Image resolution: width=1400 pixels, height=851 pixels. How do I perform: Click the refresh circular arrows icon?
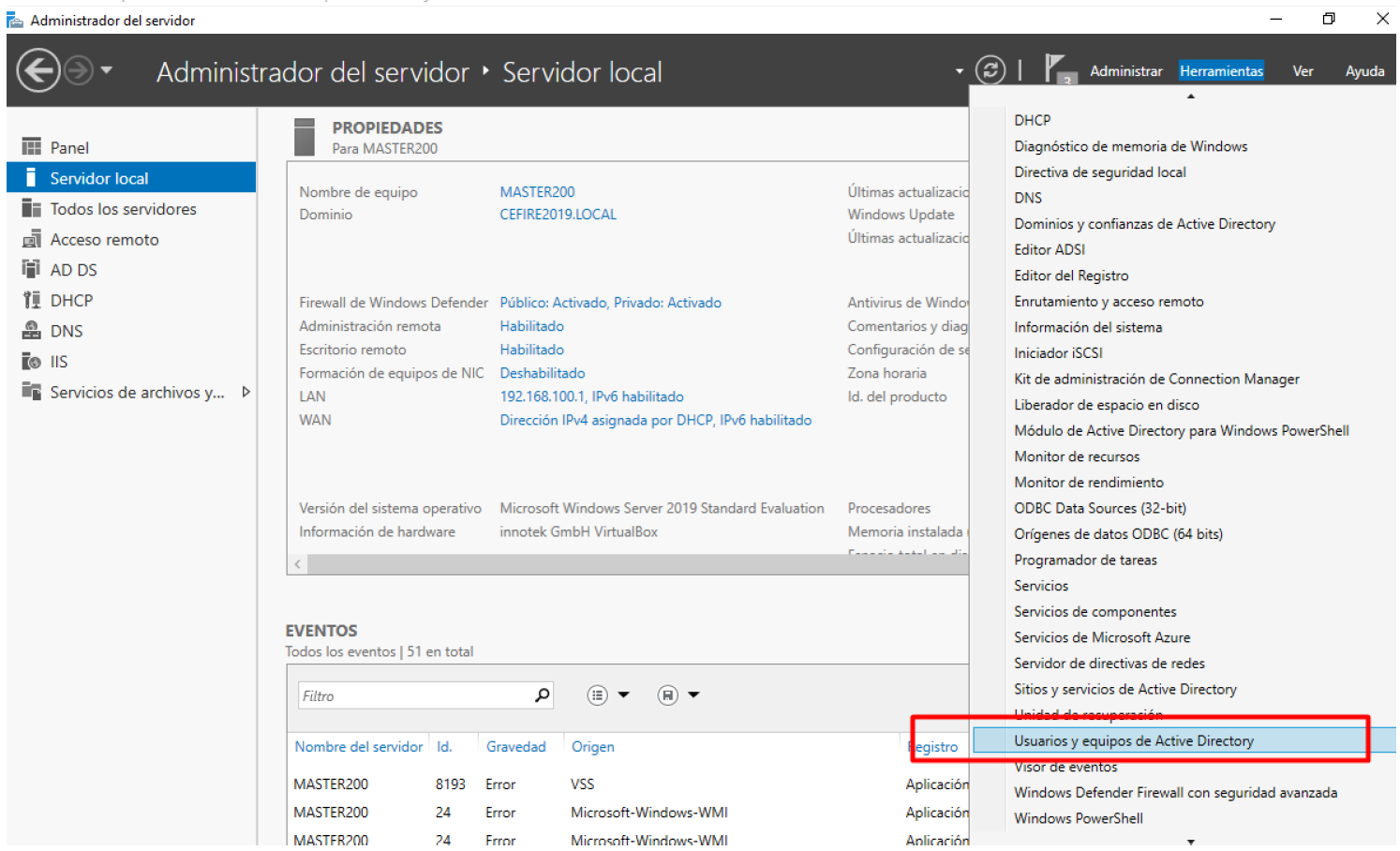[990, 70]
